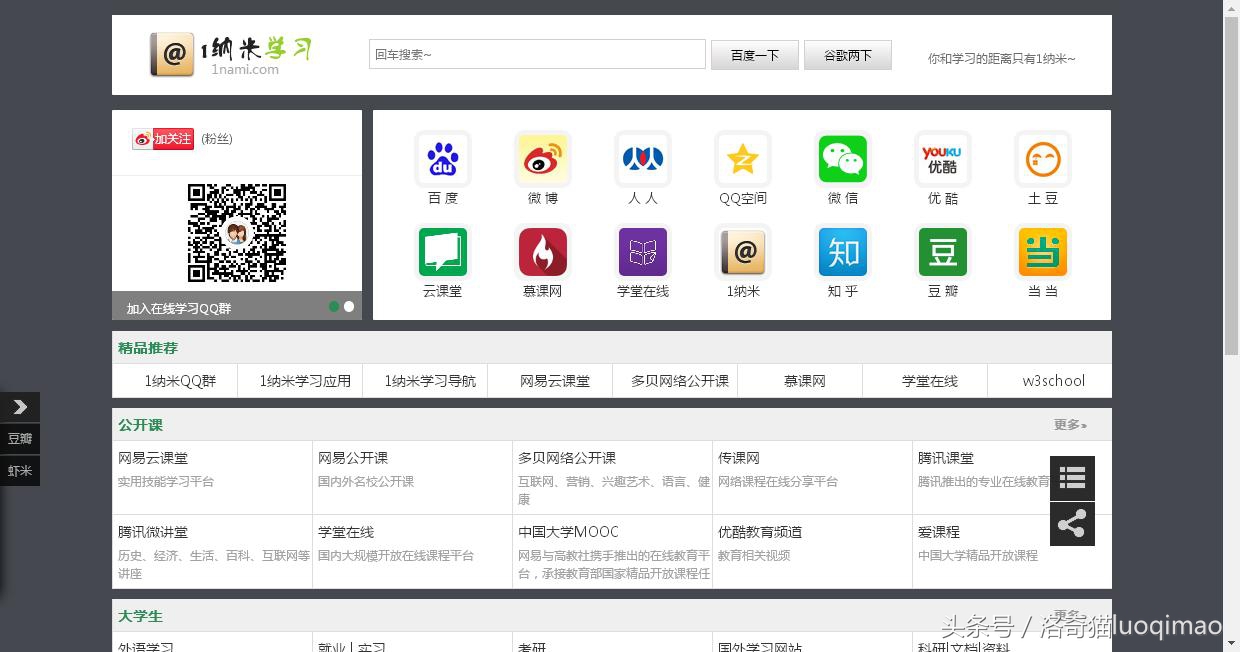Open the Baidu (百度) icon

[x=443, y=159]
